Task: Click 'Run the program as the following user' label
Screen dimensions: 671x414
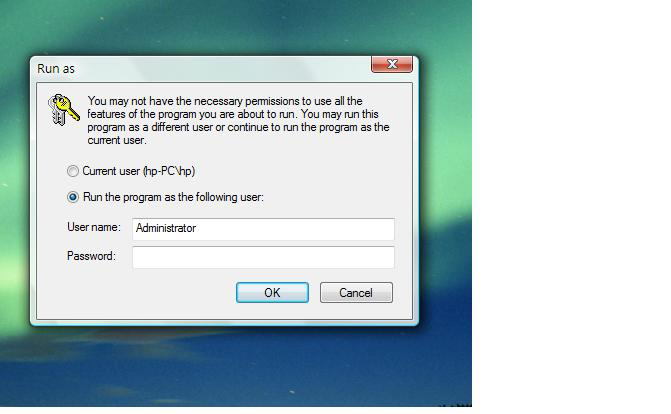Action: 173,197
